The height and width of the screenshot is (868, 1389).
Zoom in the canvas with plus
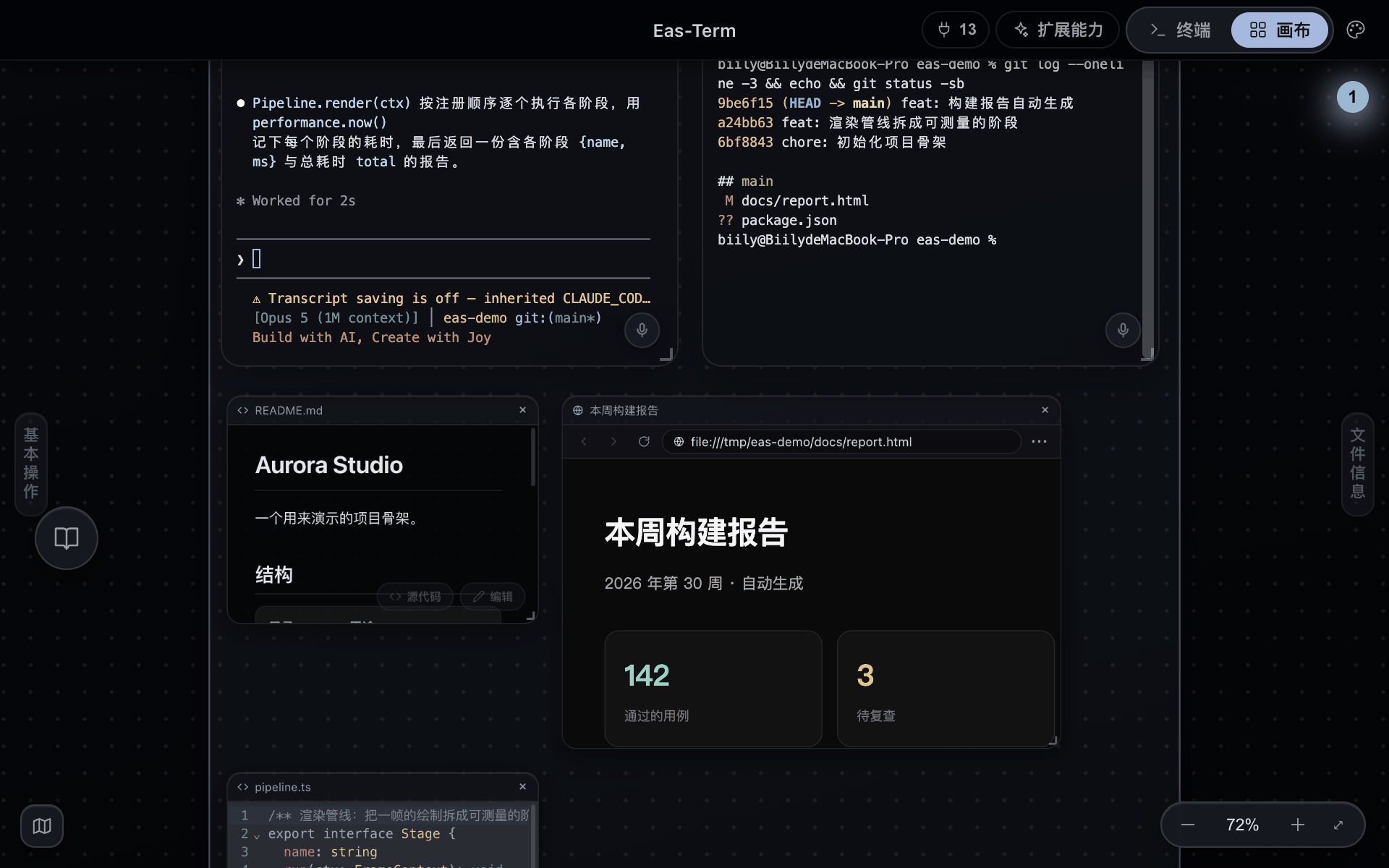(1298, 825)
